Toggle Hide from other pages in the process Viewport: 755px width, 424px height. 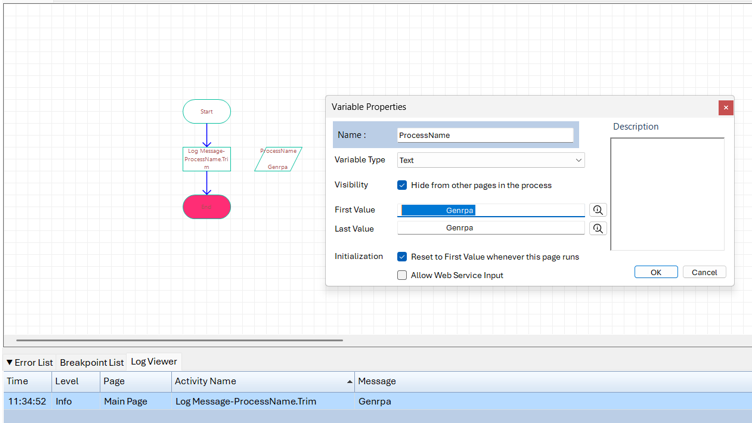(x=402, y=185)
